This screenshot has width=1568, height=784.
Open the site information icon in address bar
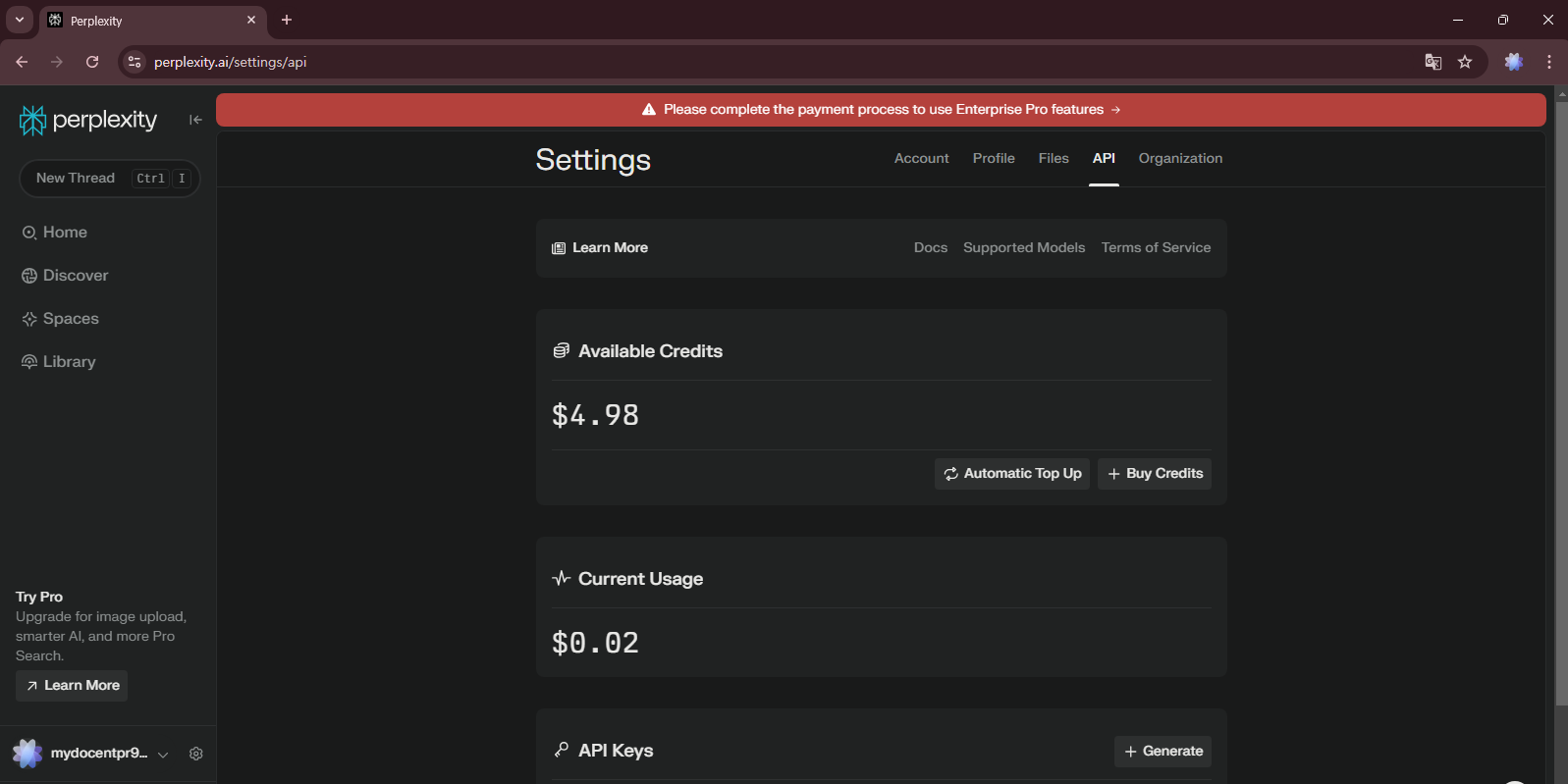(x=135, y=62)
